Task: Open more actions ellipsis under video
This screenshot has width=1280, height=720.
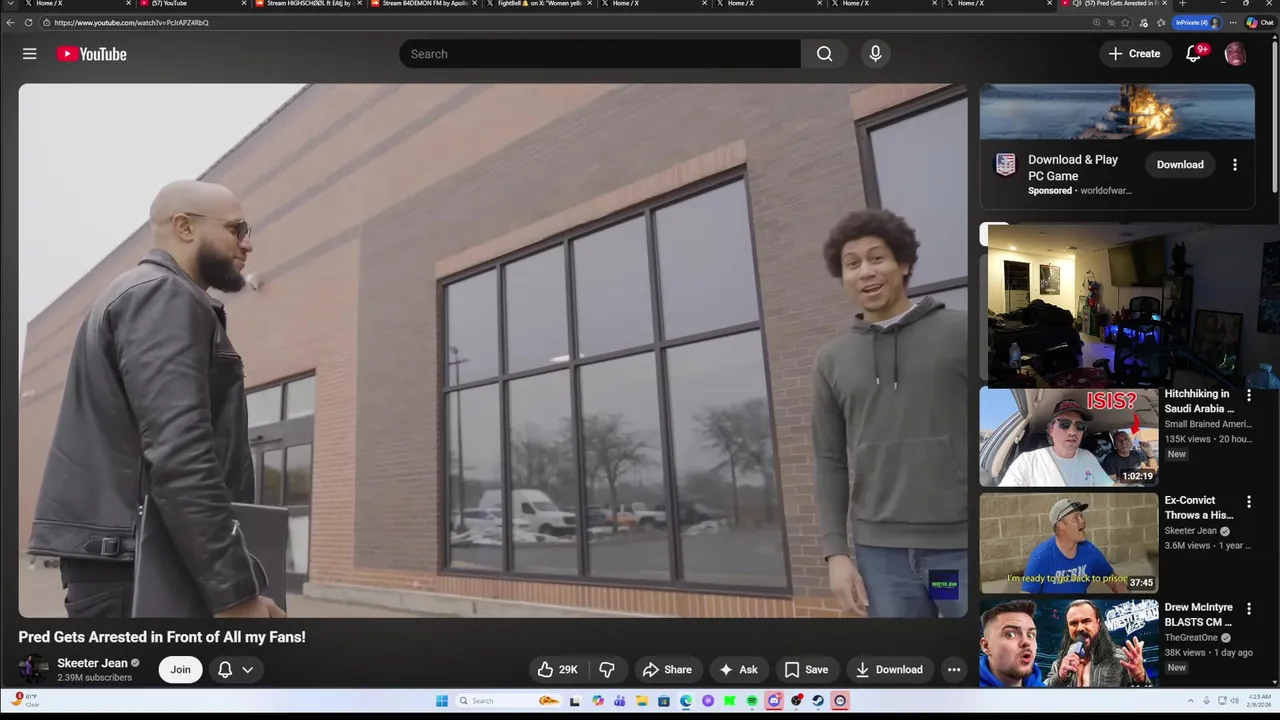Action: pyautogui.click(x=954, y=670)
